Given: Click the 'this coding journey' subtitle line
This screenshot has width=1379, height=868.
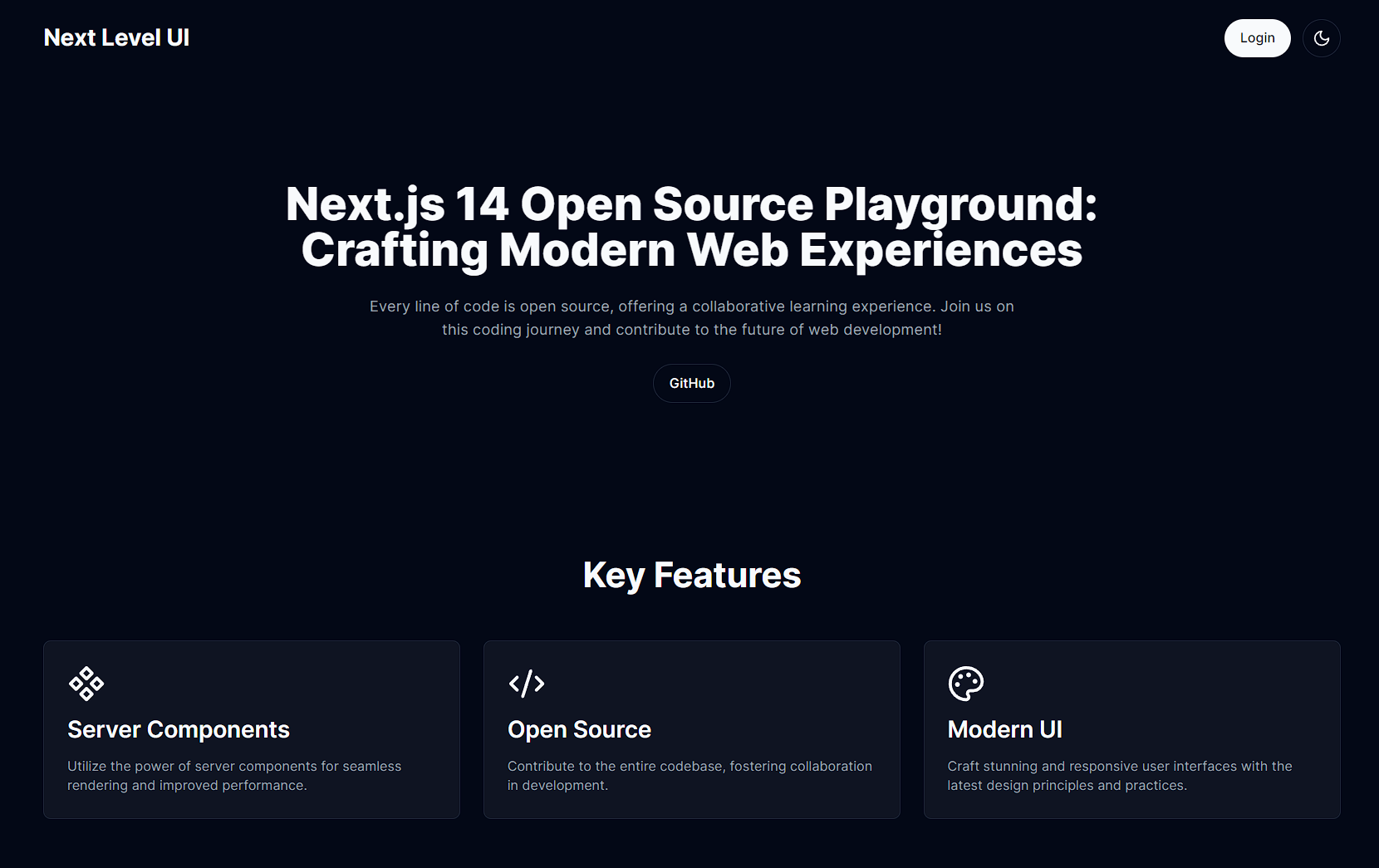Looking at the screenshot, I should [691, 330].
